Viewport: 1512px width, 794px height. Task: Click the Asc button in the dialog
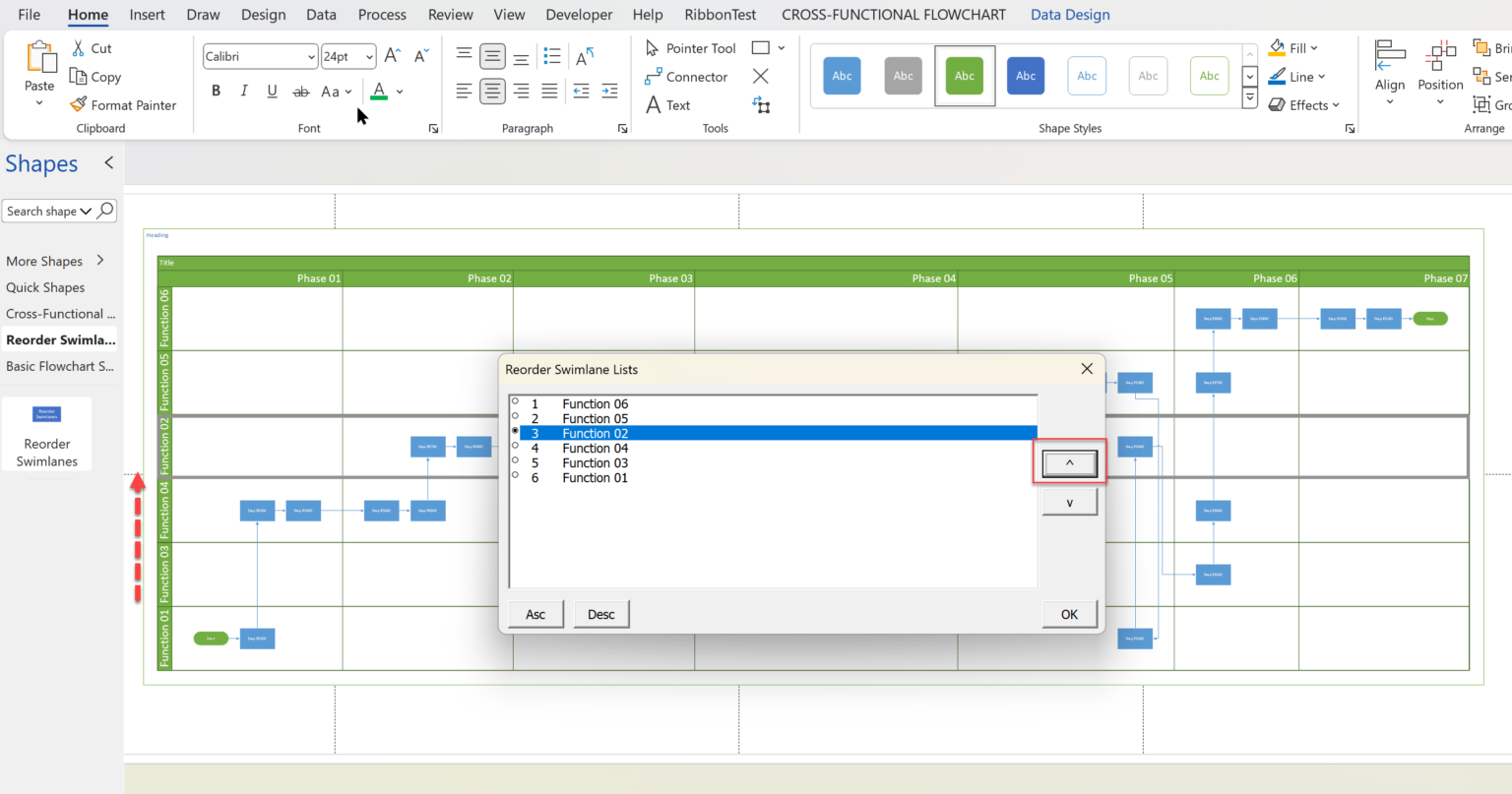(x=535, y=613)
